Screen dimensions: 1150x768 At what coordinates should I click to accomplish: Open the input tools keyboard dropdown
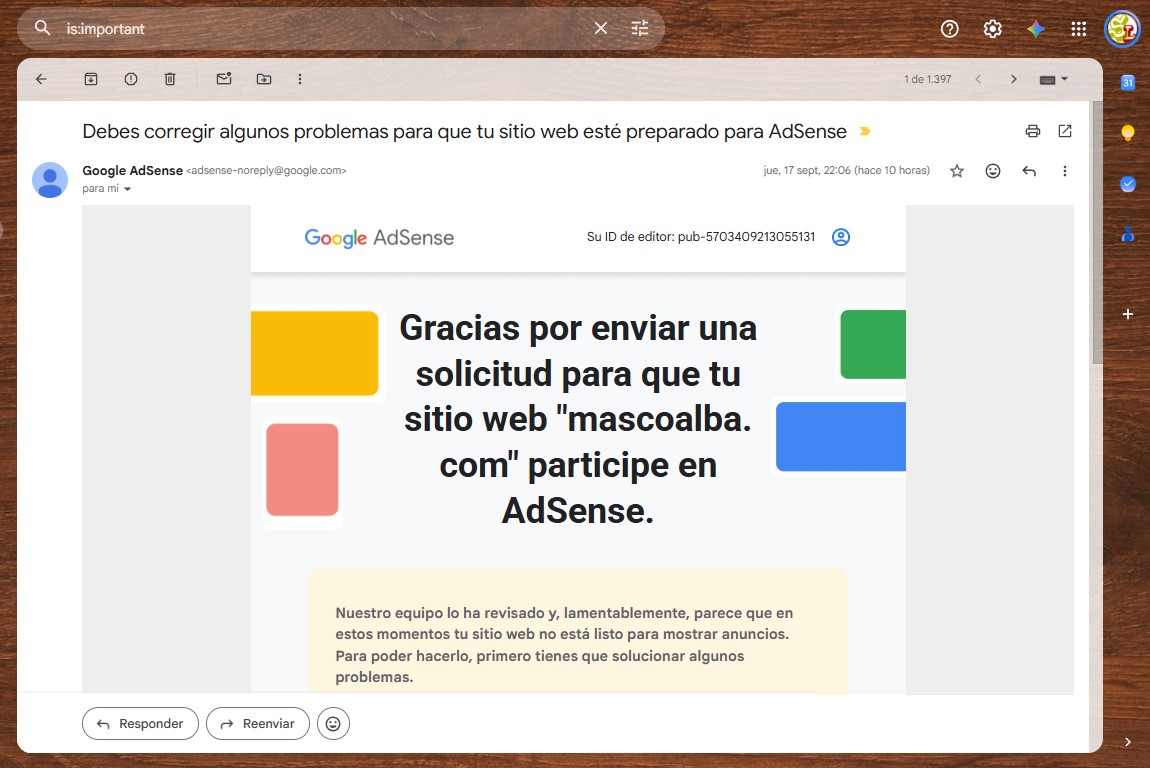(x=1054, y=79)
